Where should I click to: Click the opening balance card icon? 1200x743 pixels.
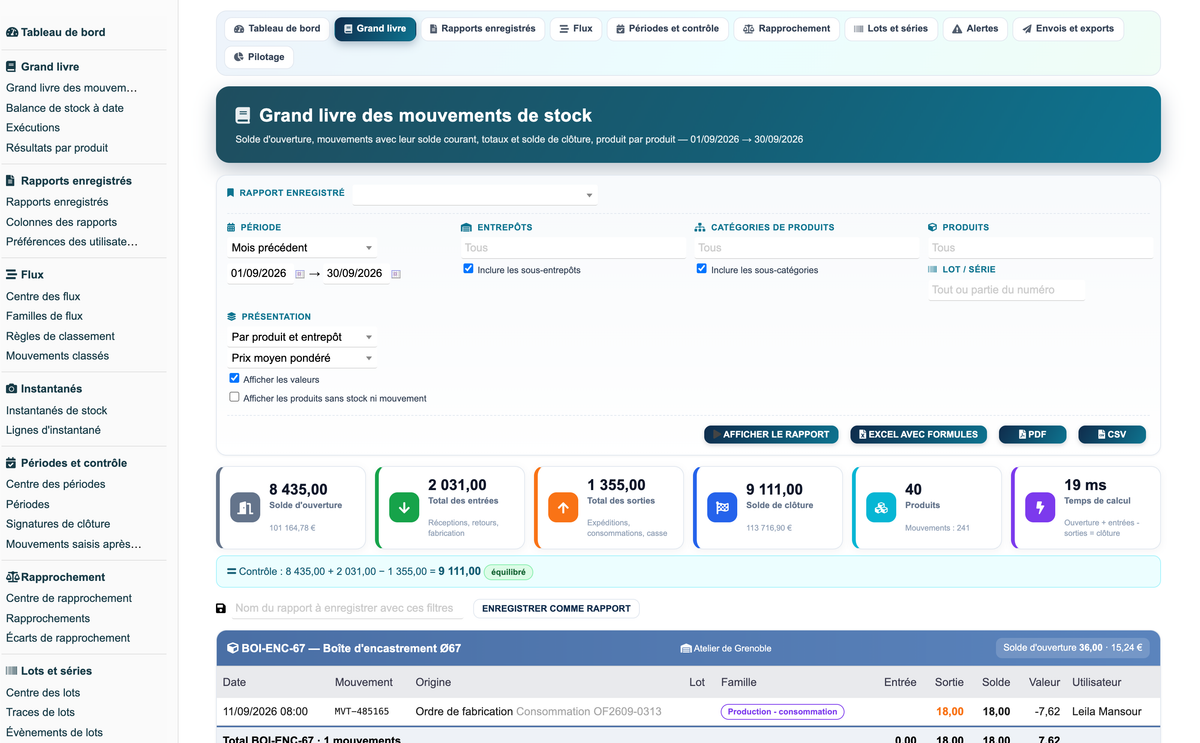point(245,507)
